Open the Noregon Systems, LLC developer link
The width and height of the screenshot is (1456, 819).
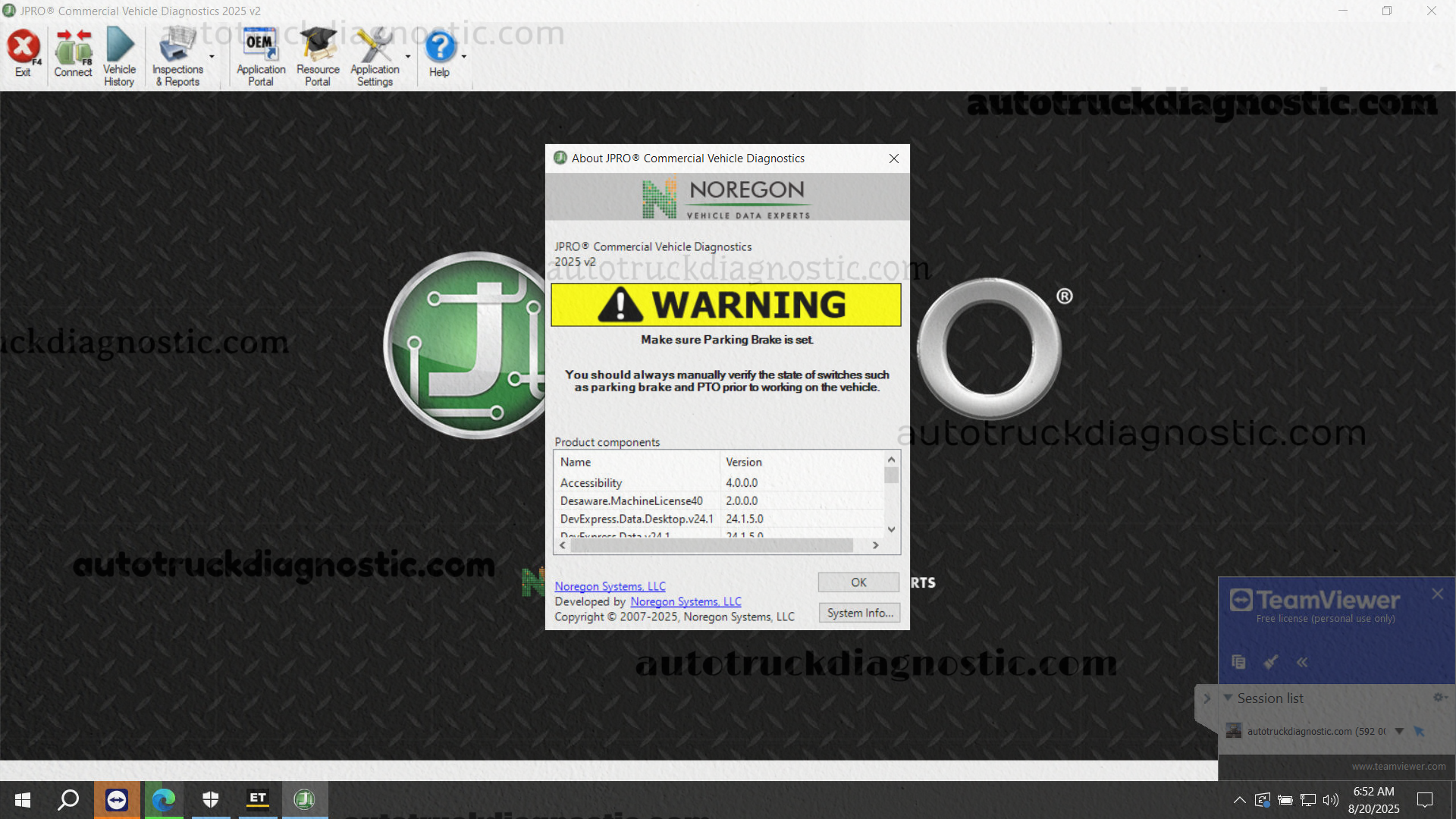tap(686, 601)
